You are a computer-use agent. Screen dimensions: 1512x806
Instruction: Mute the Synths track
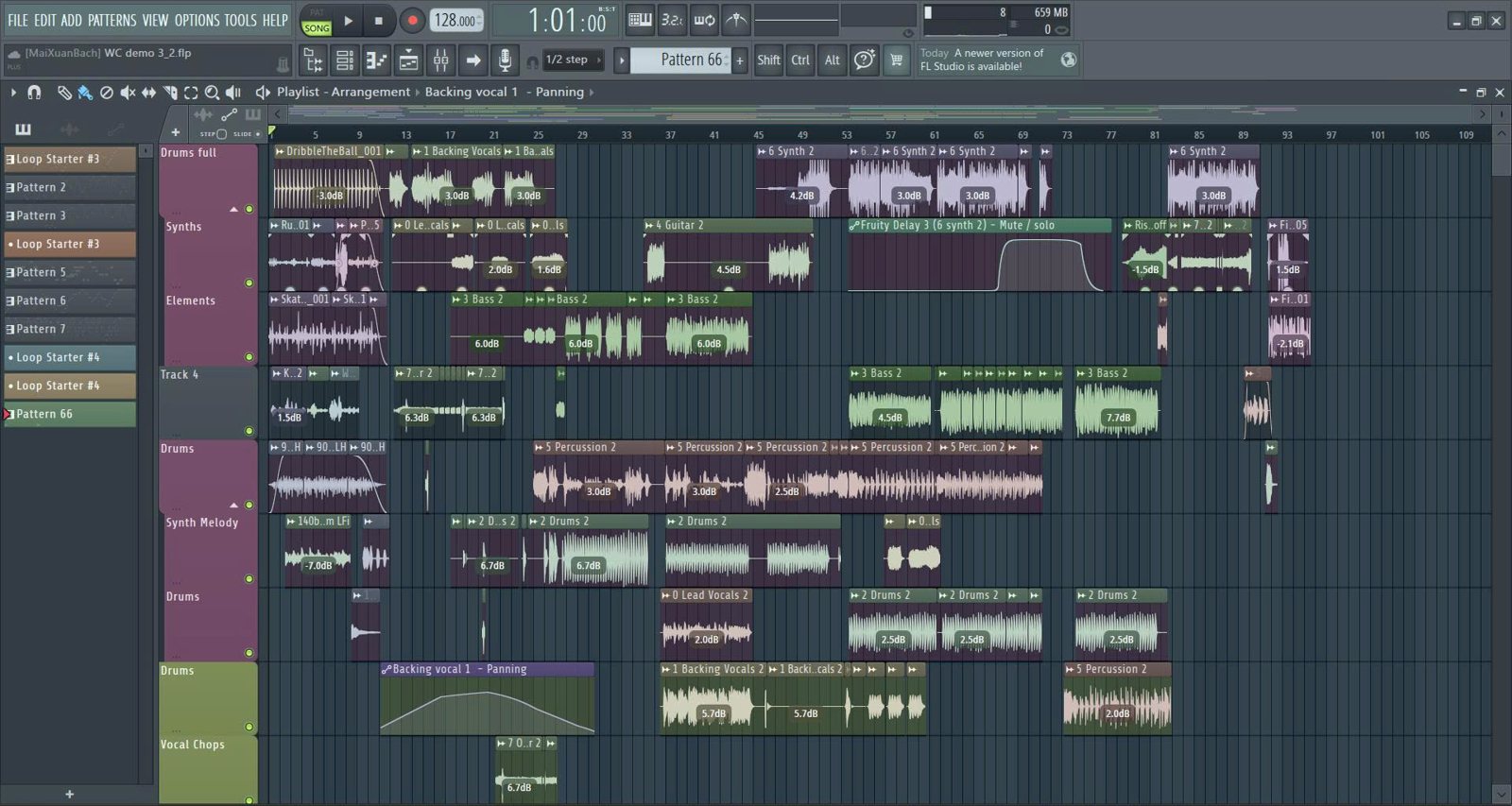249,283
